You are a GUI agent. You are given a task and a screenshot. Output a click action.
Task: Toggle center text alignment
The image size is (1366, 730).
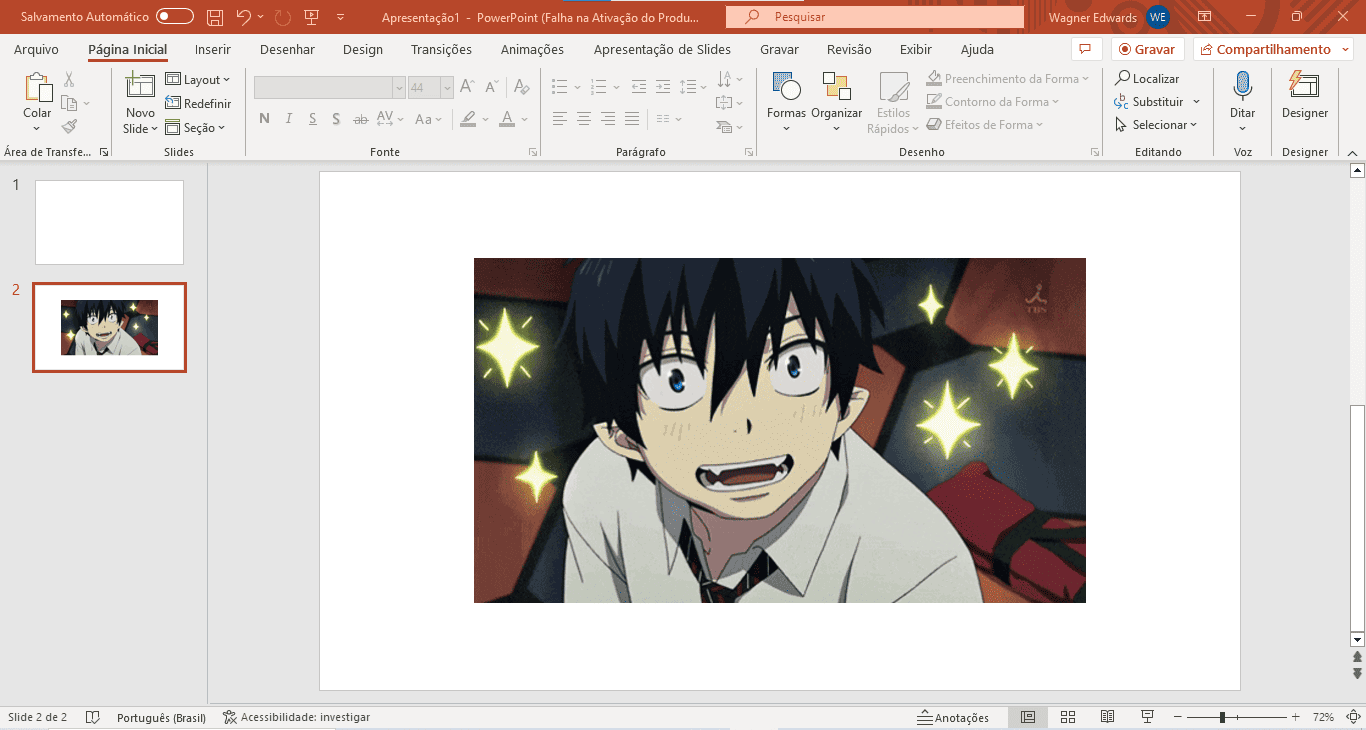coord(583,119)
